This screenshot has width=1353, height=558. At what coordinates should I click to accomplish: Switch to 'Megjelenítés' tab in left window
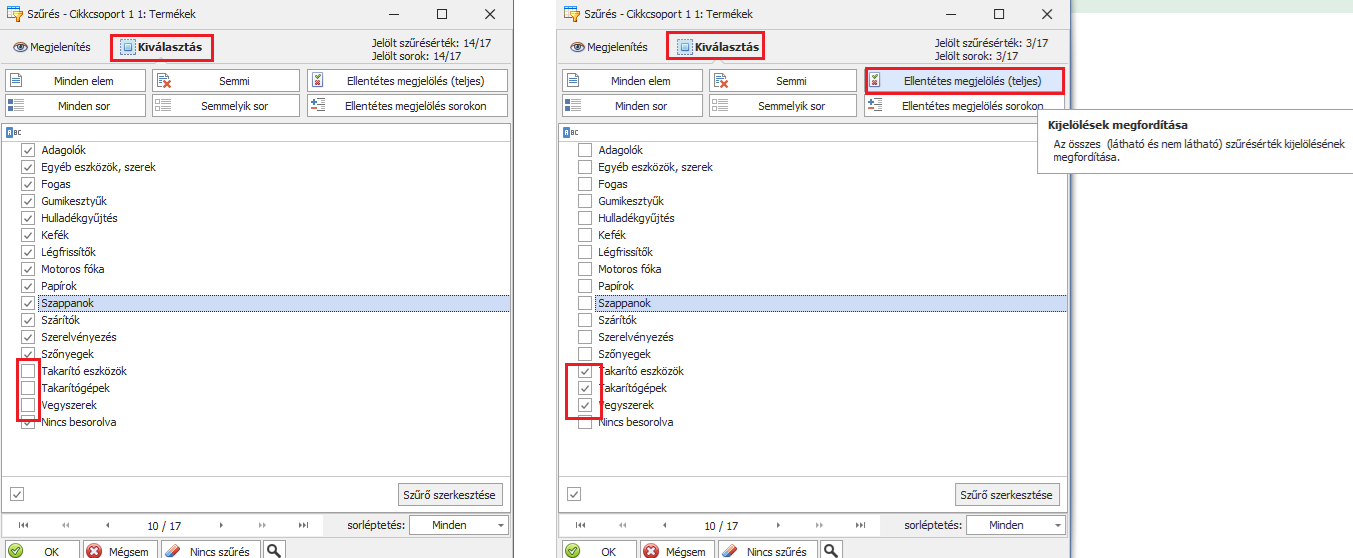(x=52, y=47)
